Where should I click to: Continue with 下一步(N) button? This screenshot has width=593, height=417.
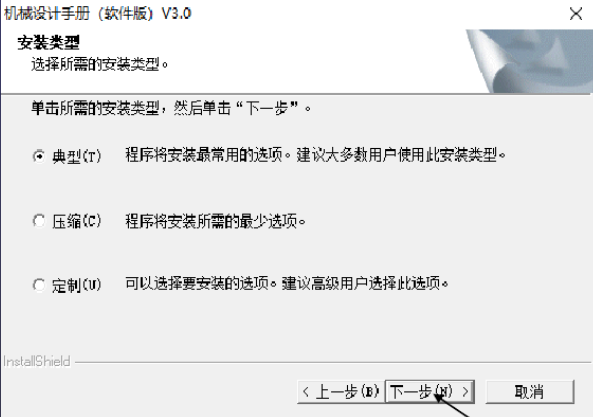[430, 392]
